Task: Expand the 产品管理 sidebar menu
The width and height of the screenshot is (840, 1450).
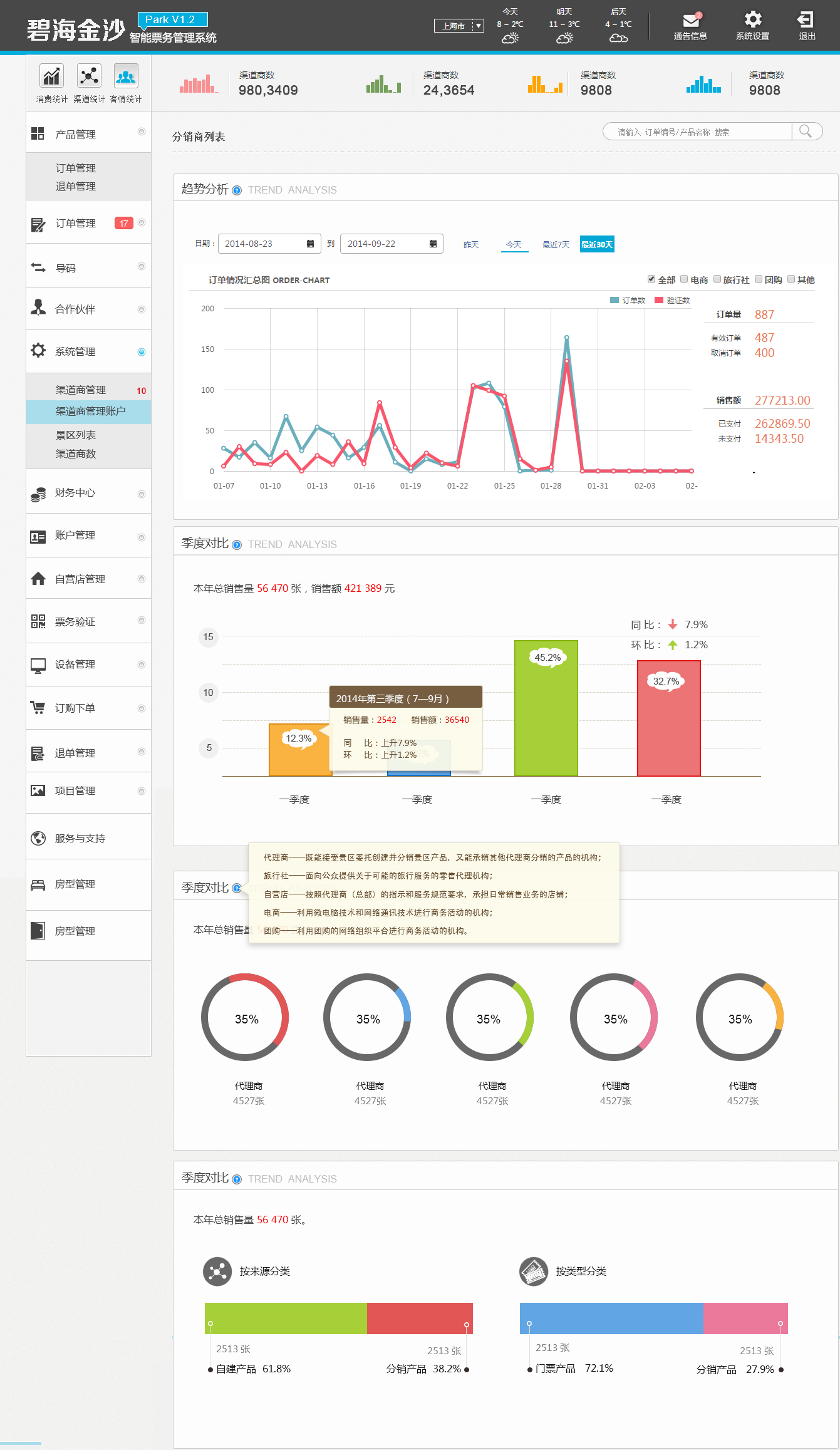Action: (88, 133)
